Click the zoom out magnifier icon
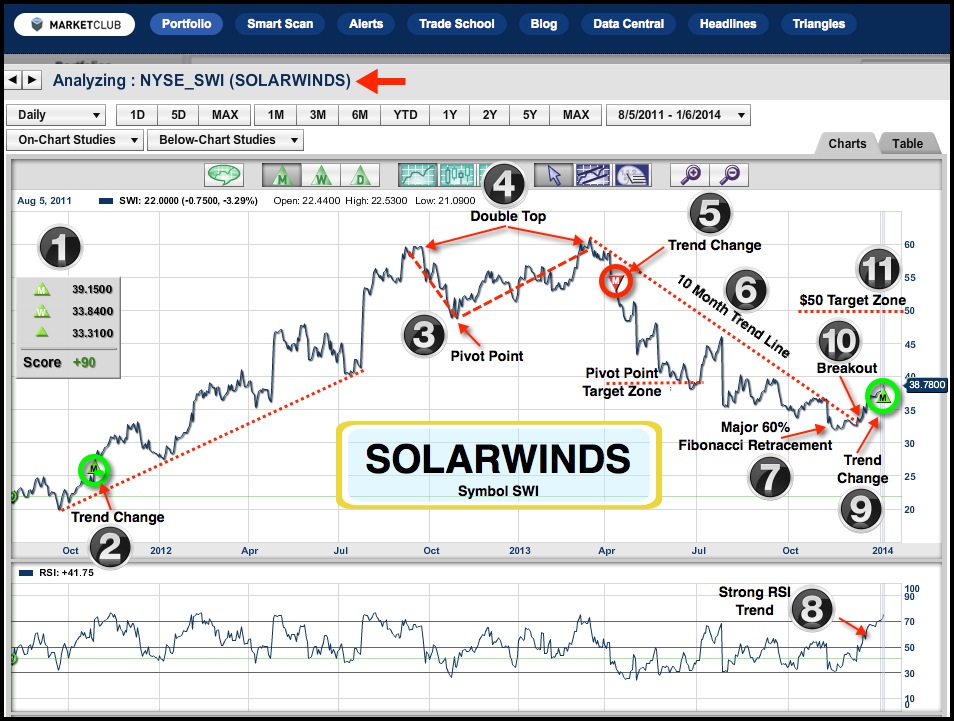Viewport: 954px width, 721px height. (x=730, y=175)
